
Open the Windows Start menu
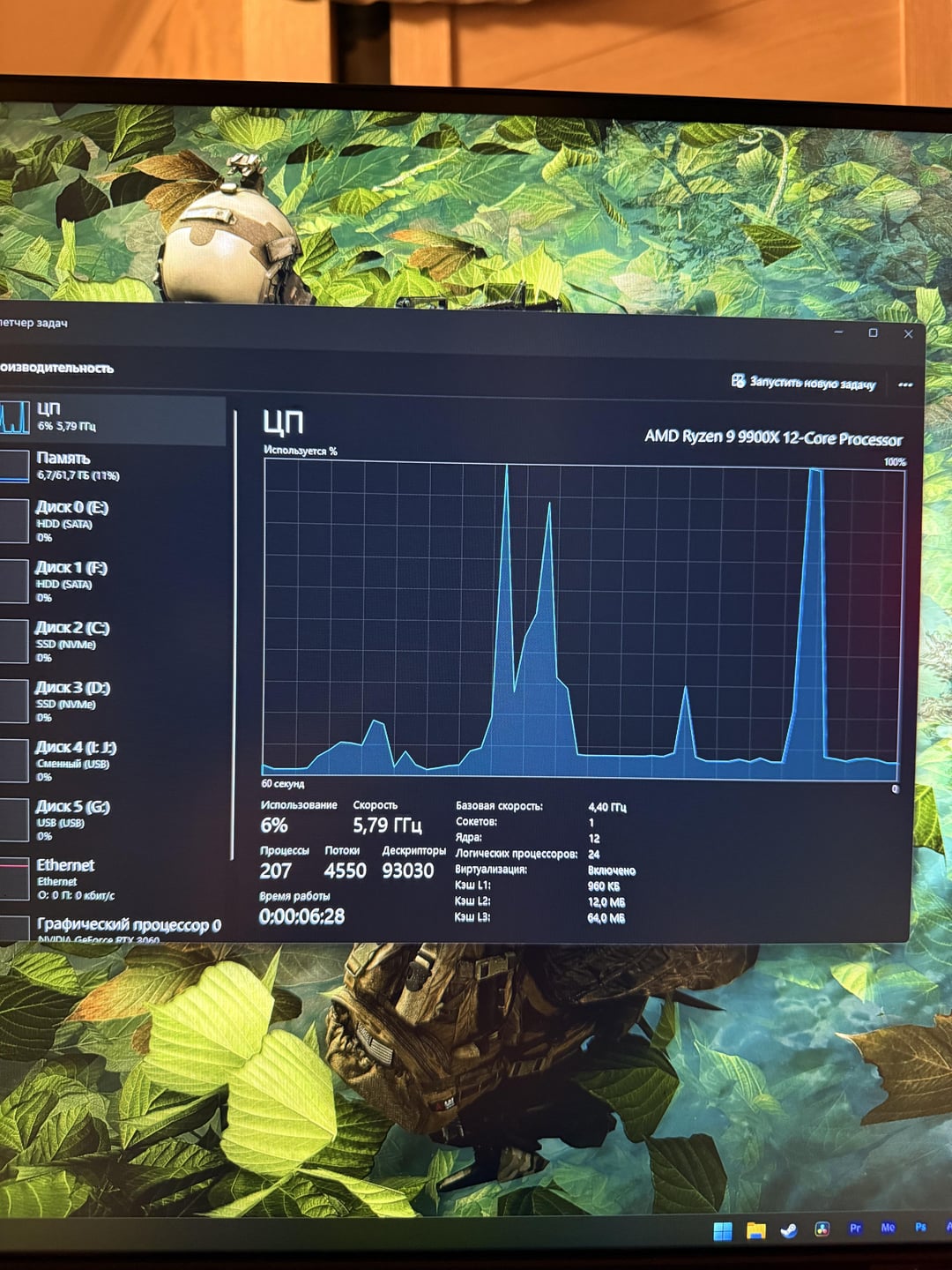723,1231
